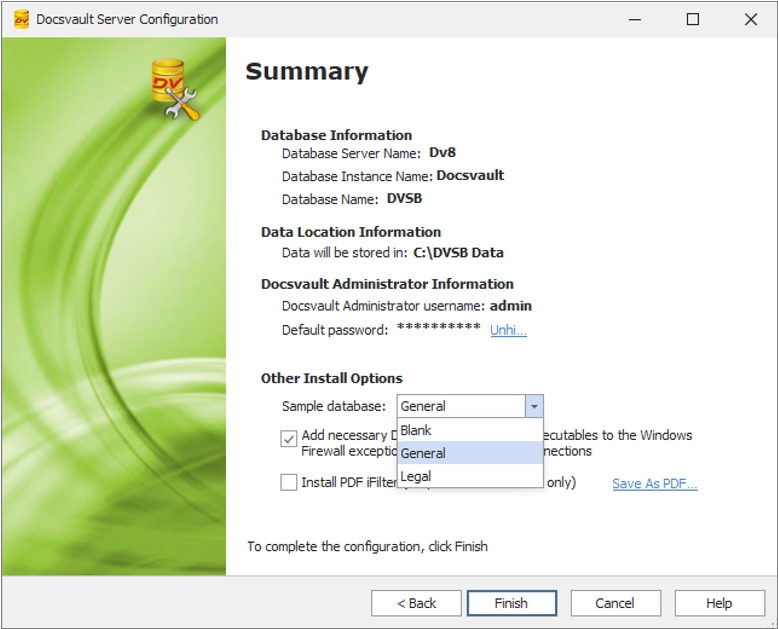The image size is (778, 629).
Task: Cancel the server configuration wizard
Action: coord(615,603)
